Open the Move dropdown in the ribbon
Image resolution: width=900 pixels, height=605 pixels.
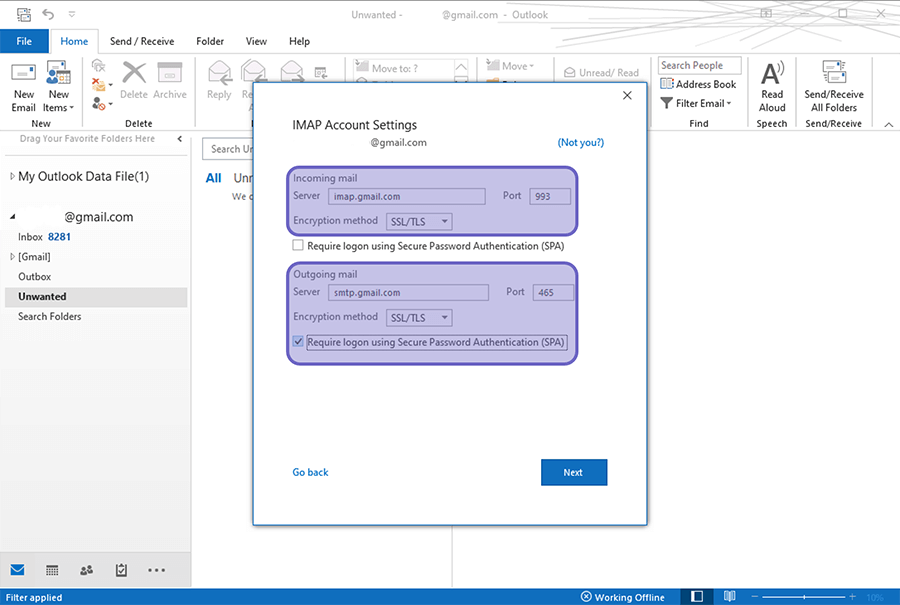click(x=510, y=66)
